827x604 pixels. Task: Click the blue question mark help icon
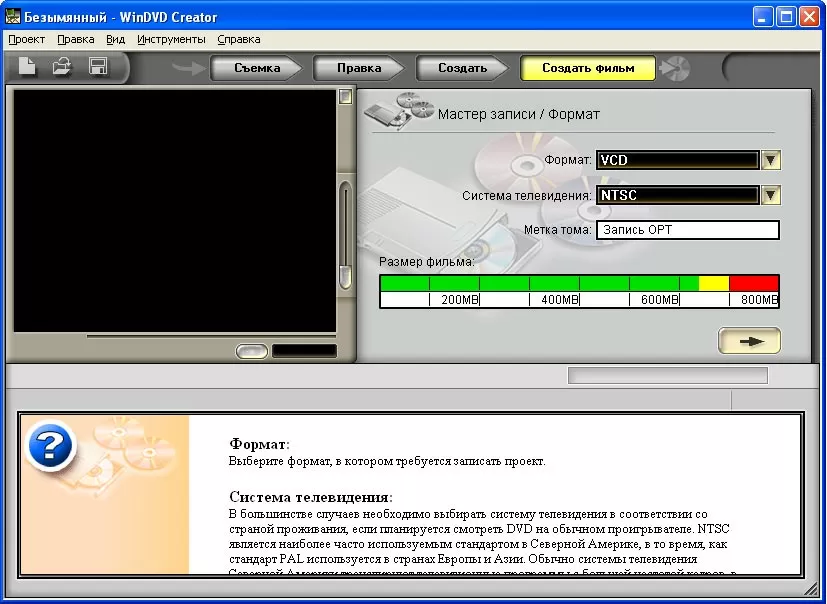(51, 446)
